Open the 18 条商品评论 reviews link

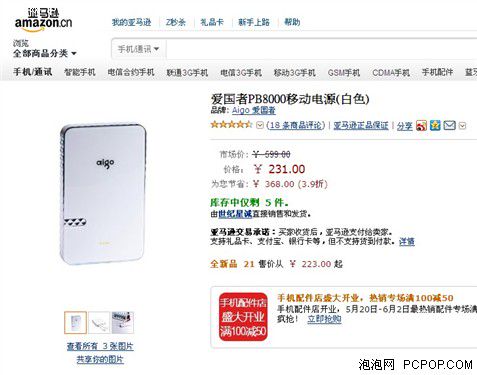pyautogui.click(x=296, y=125)
